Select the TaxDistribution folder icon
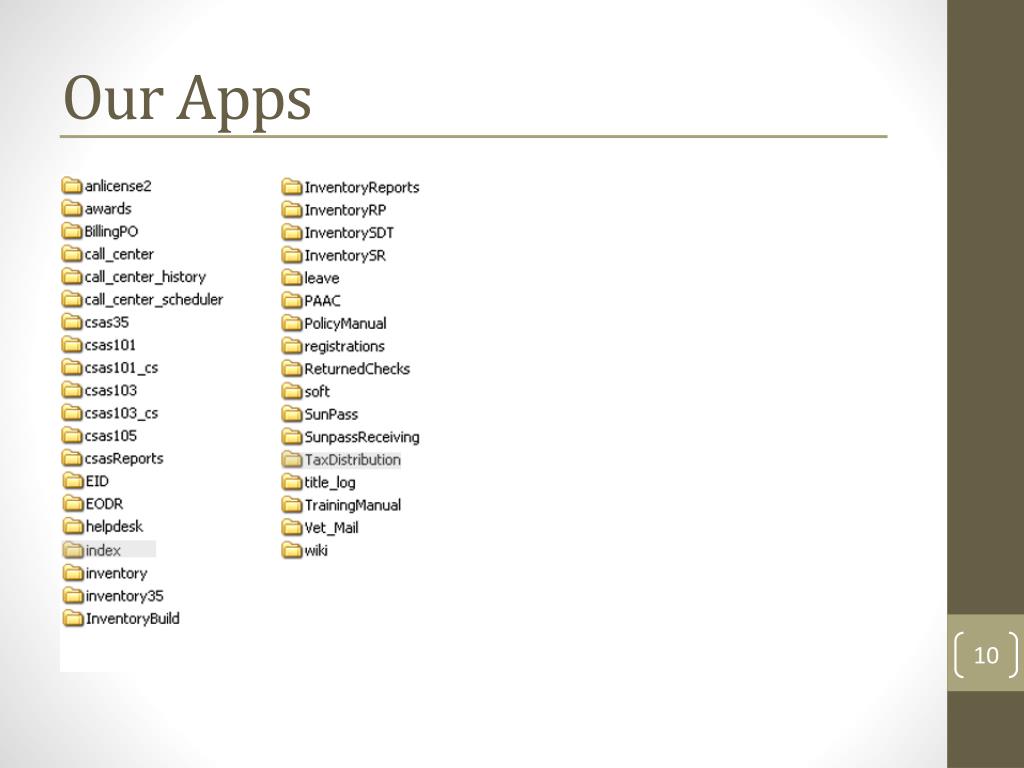Image resolution: width=1024 pixels, height=768 pixels. click(292, 460)
